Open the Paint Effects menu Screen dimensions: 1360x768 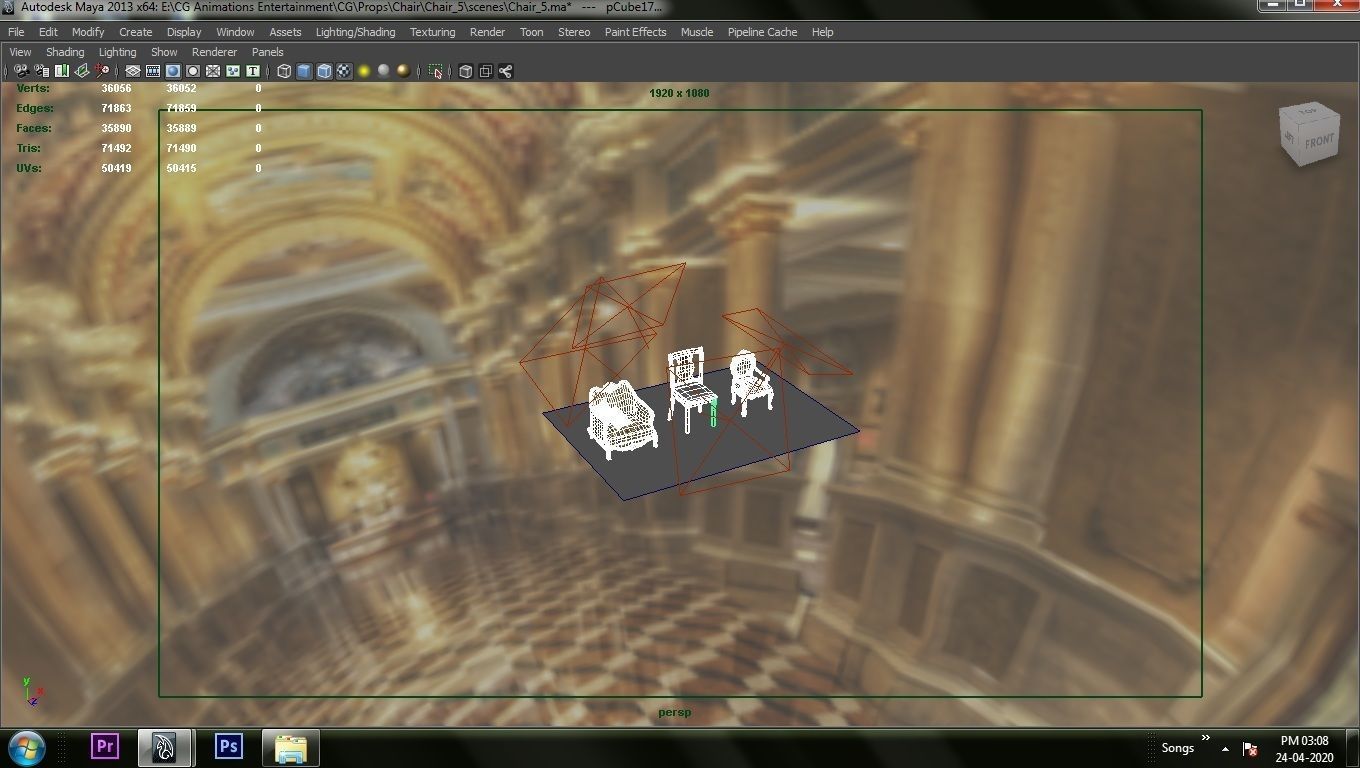point(635,32)
